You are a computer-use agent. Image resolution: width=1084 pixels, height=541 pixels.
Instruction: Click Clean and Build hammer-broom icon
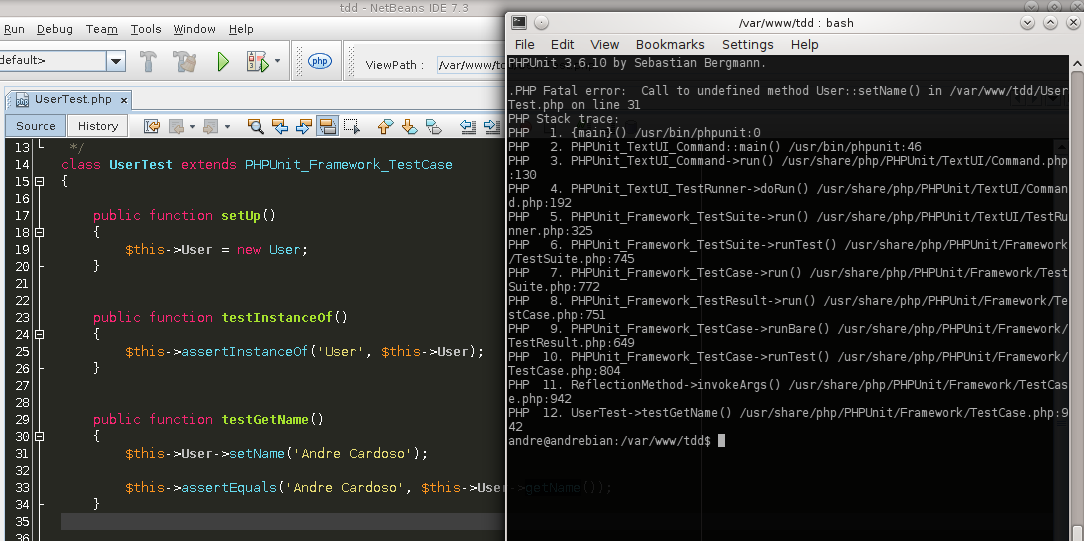point(185,61)
